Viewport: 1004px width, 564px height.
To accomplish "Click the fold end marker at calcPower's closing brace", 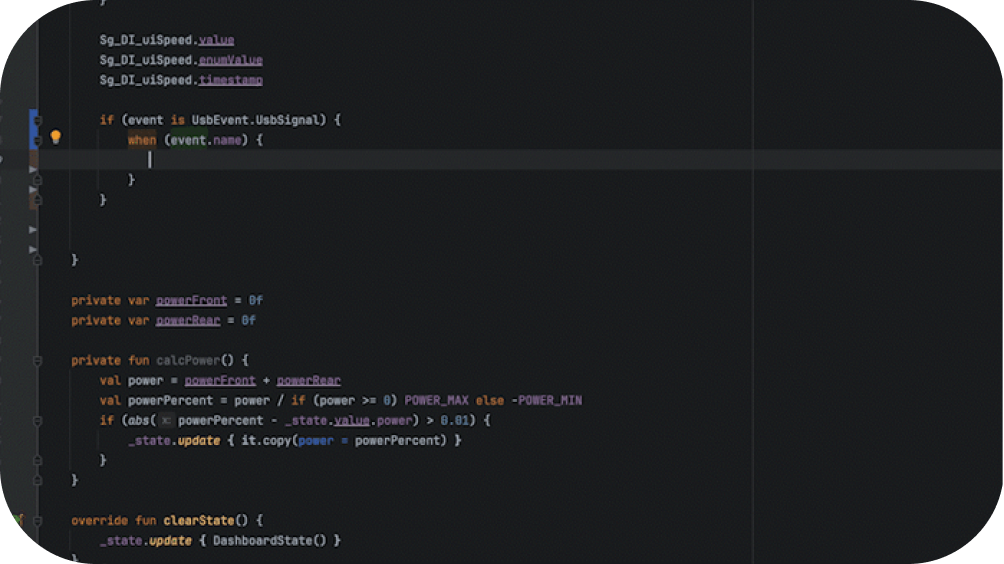I will [38, 480].
